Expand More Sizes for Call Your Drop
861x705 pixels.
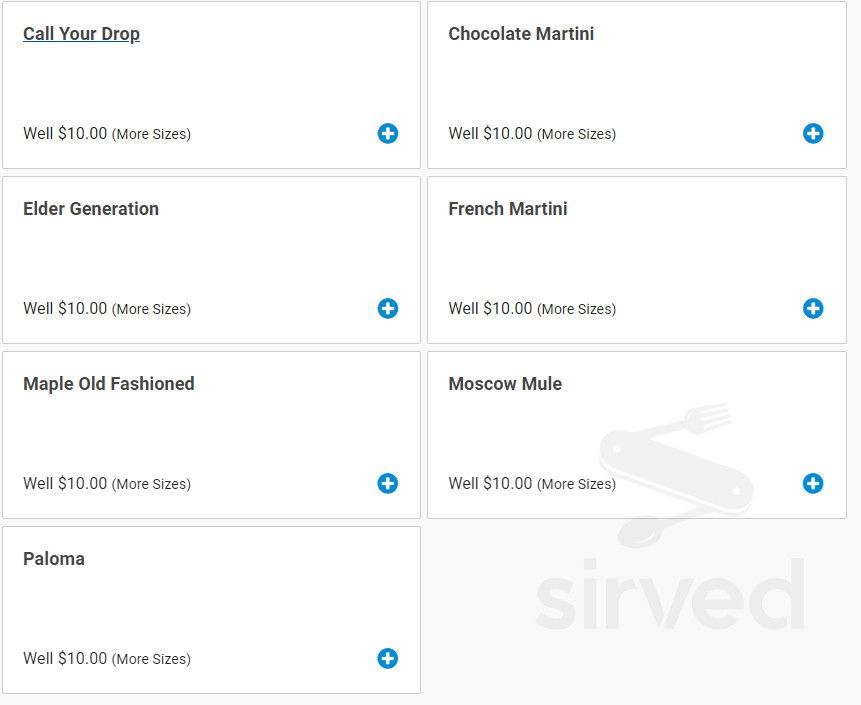click(x=151, y=134)
